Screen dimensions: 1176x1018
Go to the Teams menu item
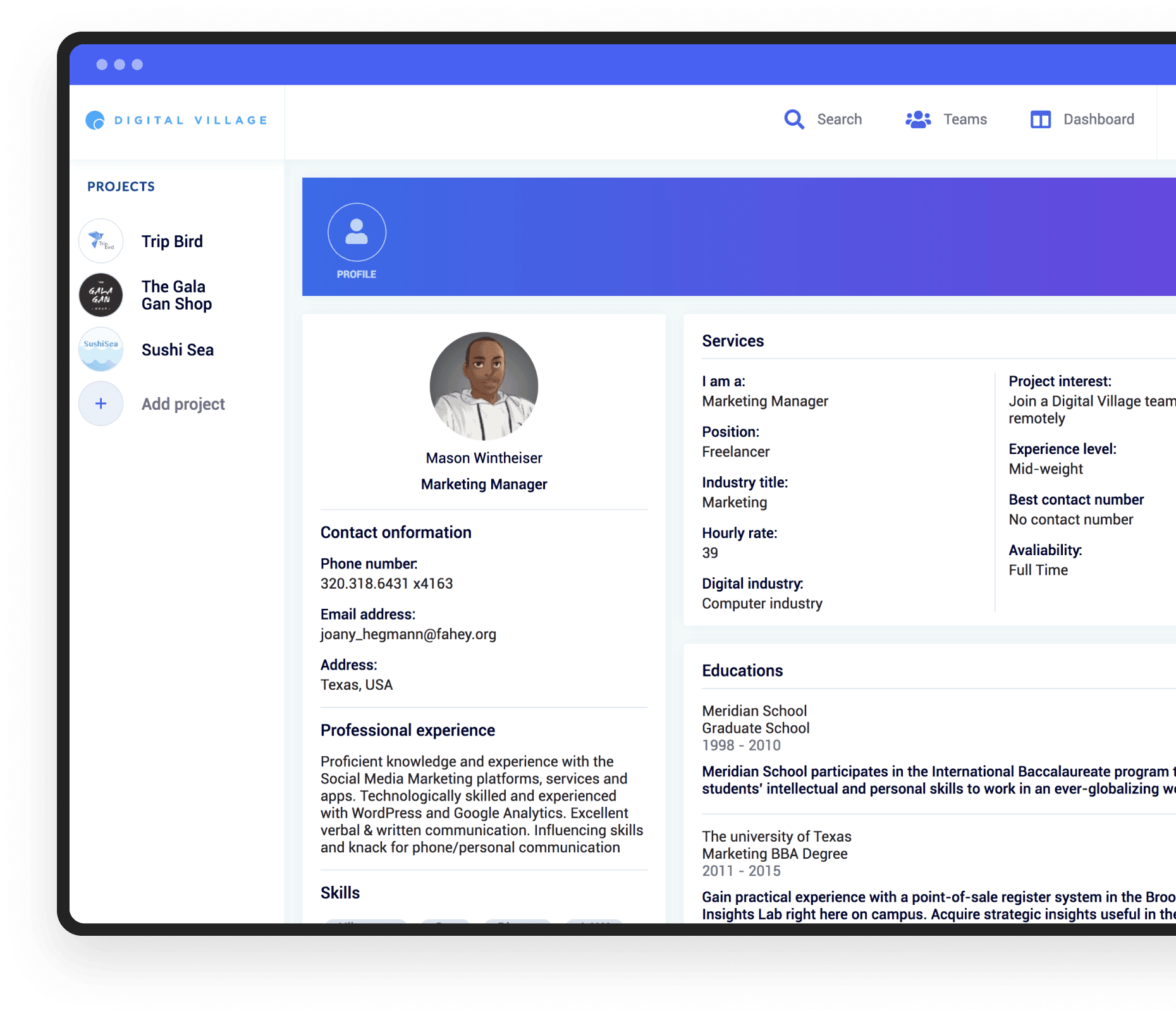[x=965, y=120]
